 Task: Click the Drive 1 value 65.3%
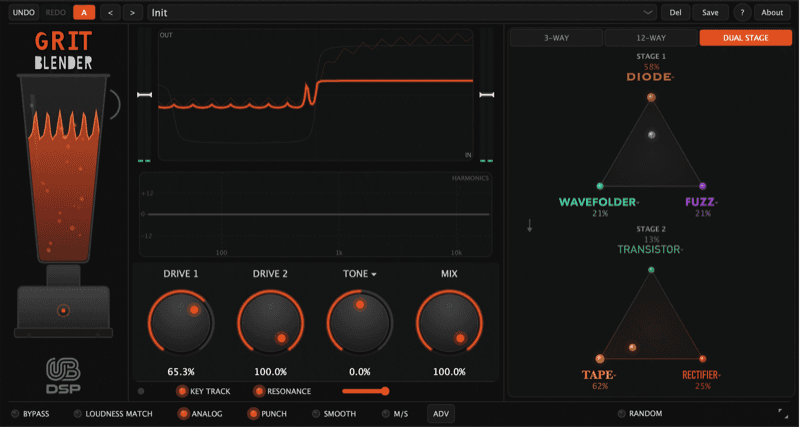pyautogui.click(x=181, y=372)
